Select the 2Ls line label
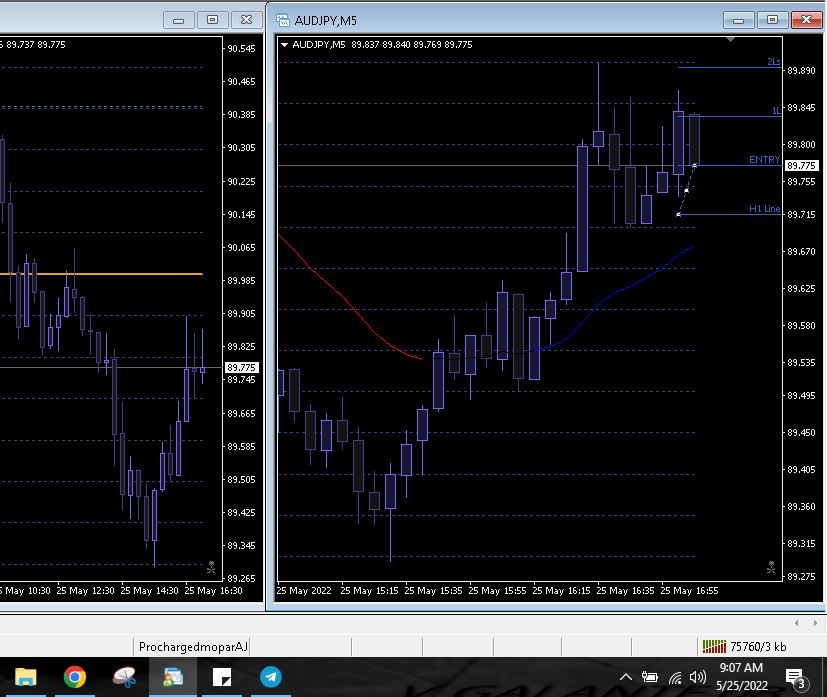827x697 pixels. click(774, 62)
